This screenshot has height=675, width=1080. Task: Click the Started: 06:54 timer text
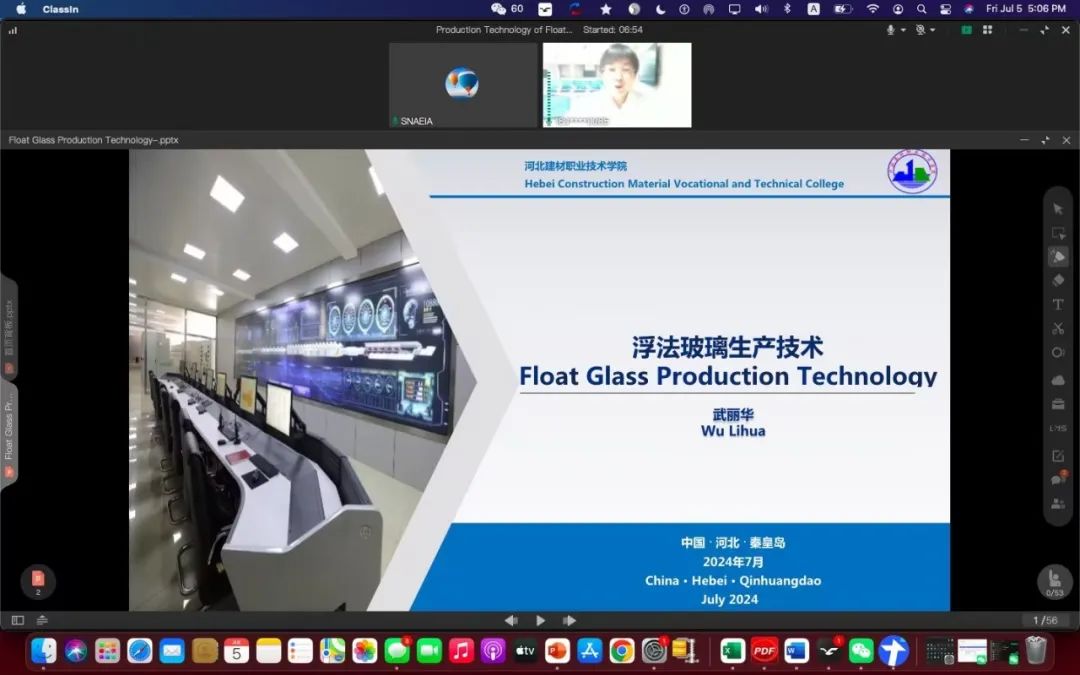[x=613, y=30]
